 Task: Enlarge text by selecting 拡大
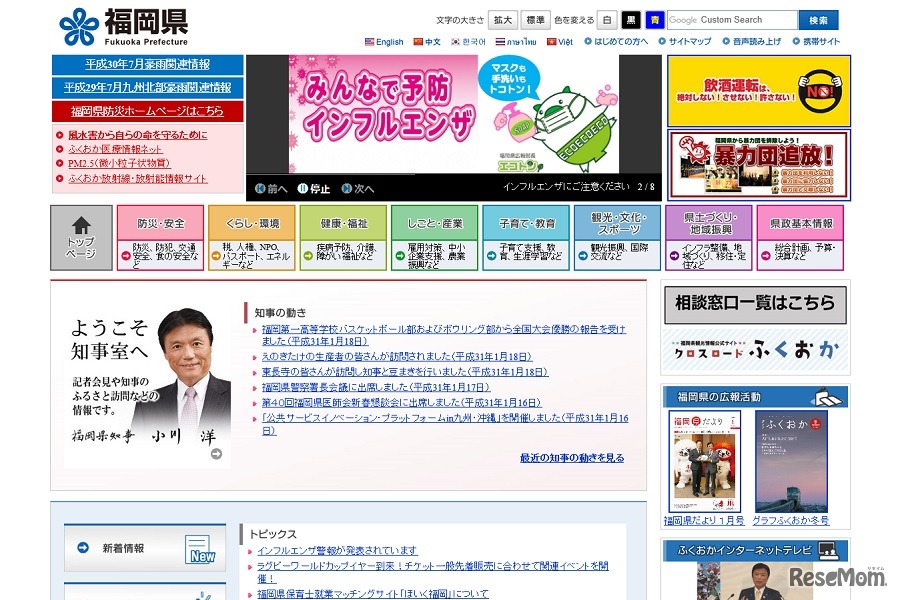click(500, 18)
